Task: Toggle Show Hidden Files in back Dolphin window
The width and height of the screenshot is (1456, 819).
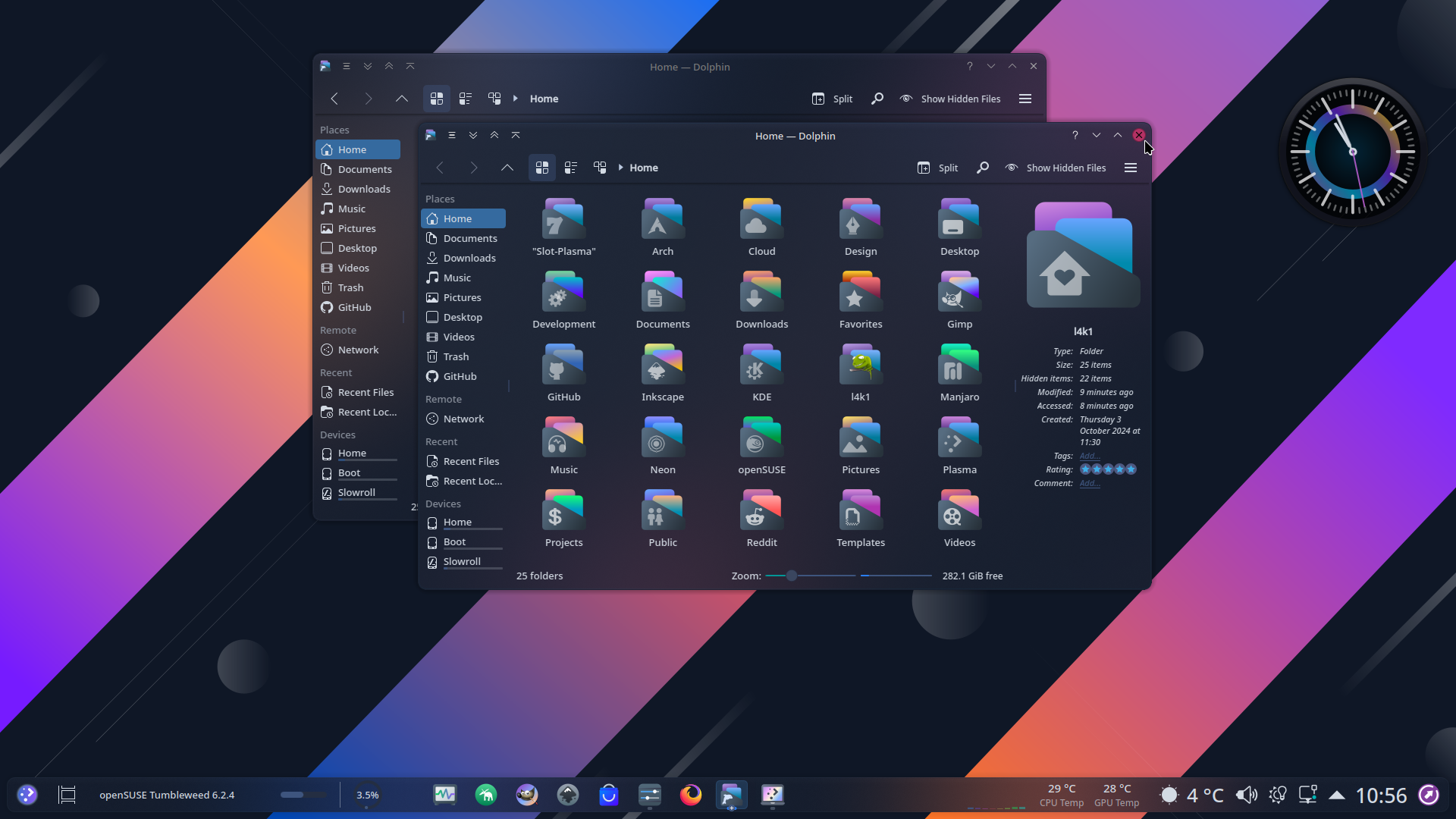Action: tap(950, 99)
